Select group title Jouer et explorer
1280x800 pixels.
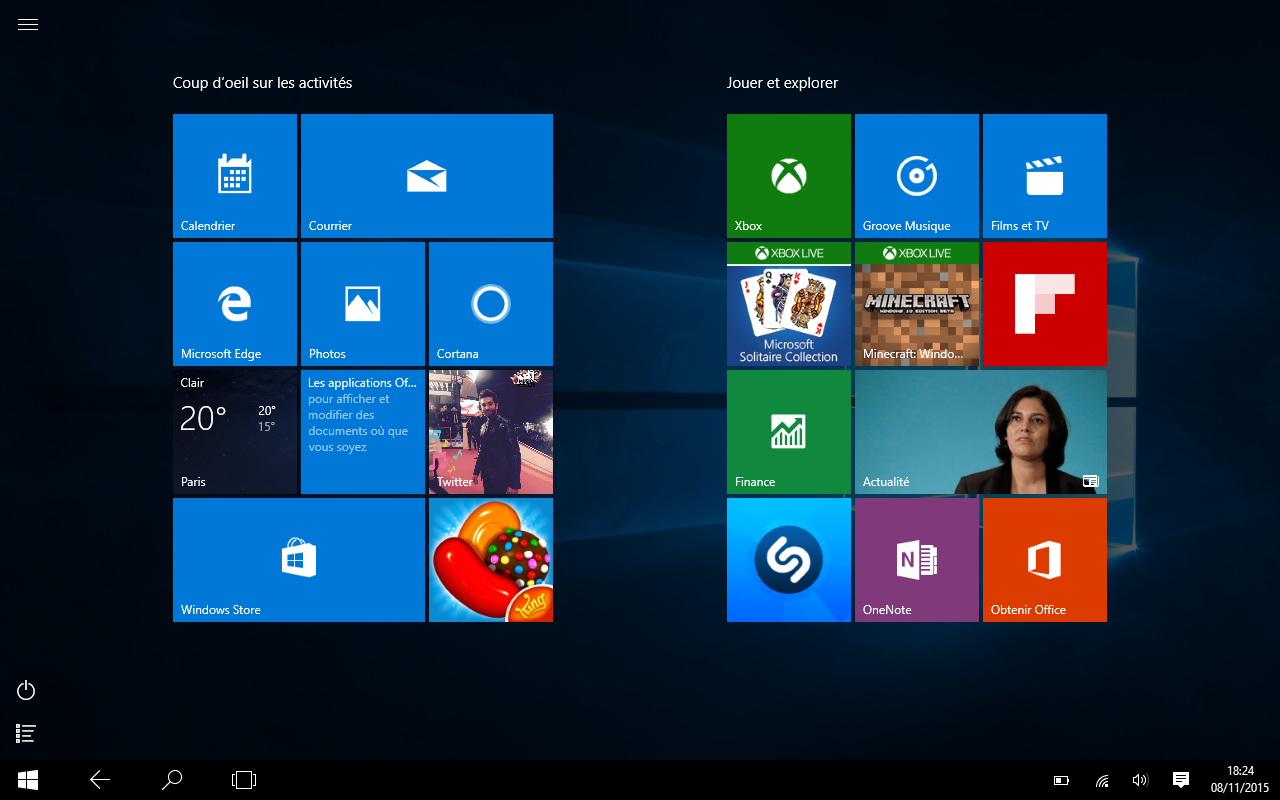[x=783, y=83]
